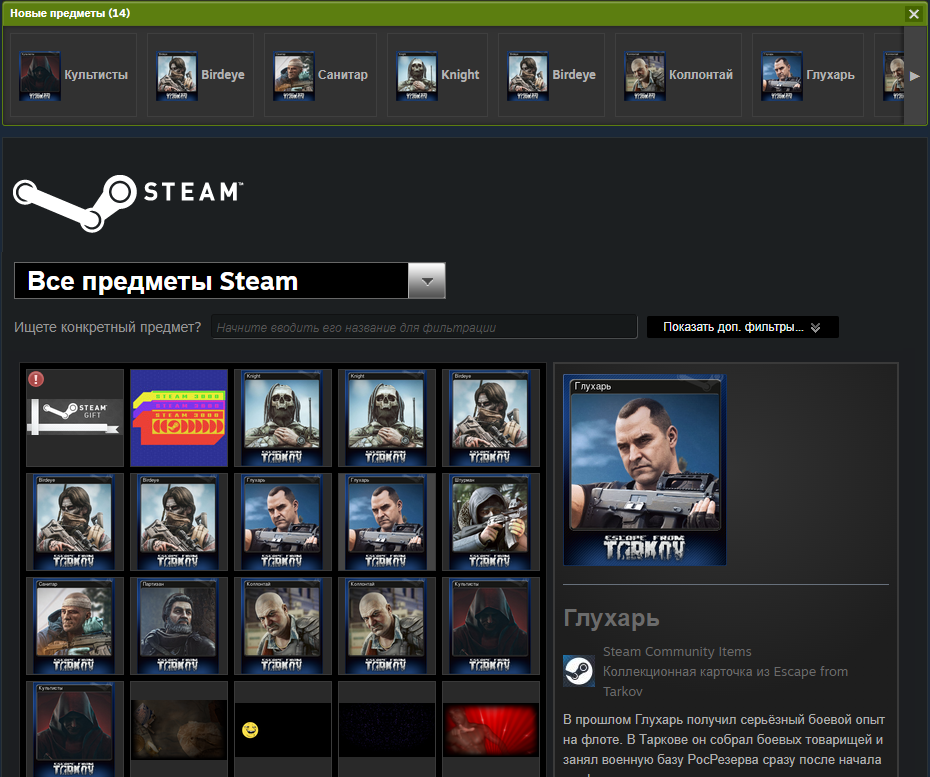Click the Новые предметы (14) title
Image resolution: width=930 pixels, height=777 pixels.
click(x=70, y=13)
